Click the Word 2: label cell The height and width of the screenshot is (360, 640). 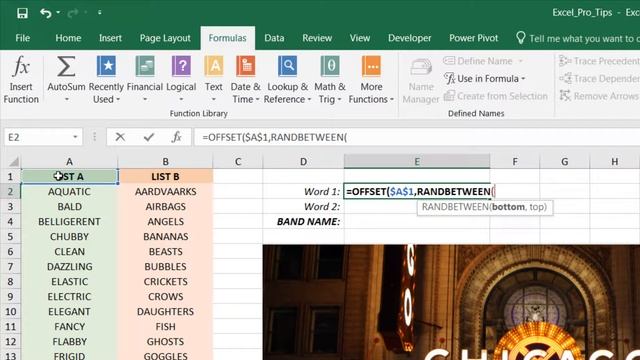pyautogui.click(x=303, y=207)
